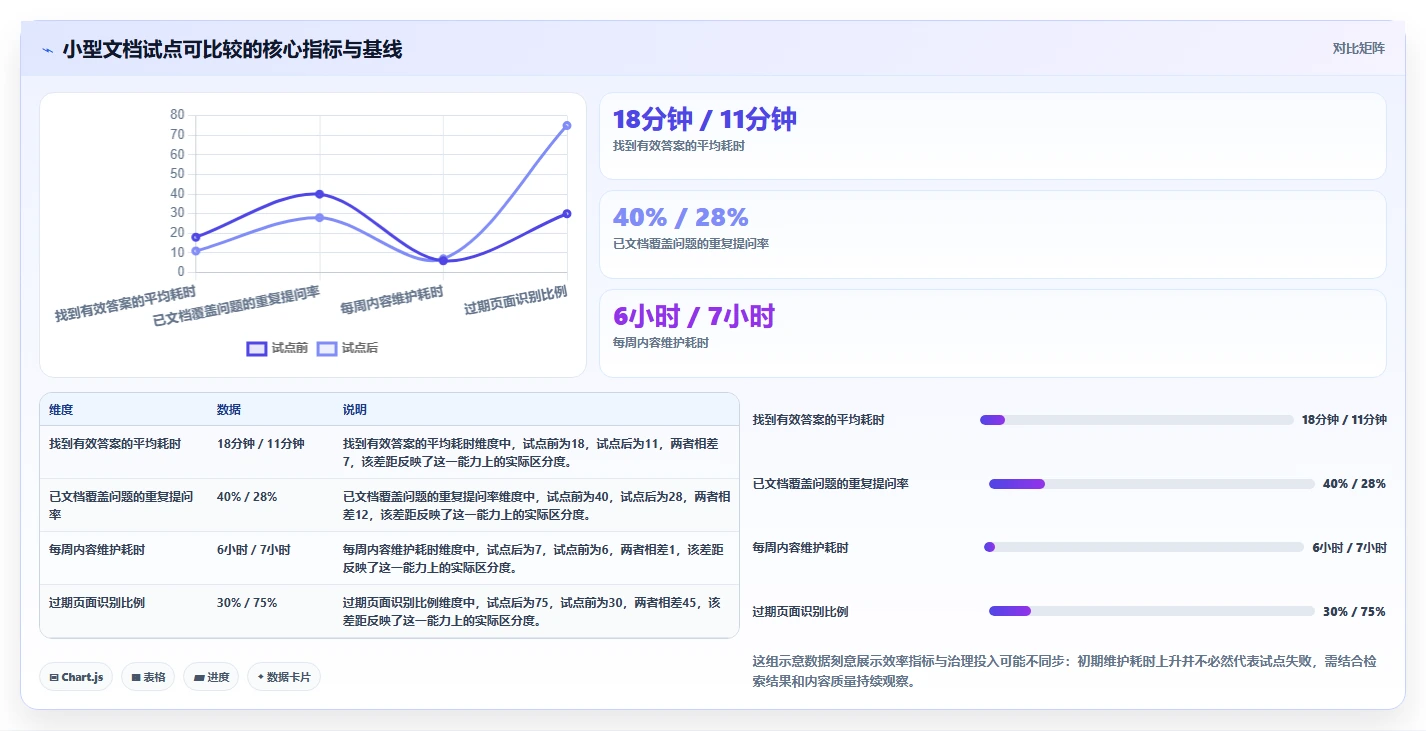Image resolution: width=1426 pixels, height=731 pixels.
Task: Click the 18分钟 / 11分钟 data card
Action: (992, 136)
